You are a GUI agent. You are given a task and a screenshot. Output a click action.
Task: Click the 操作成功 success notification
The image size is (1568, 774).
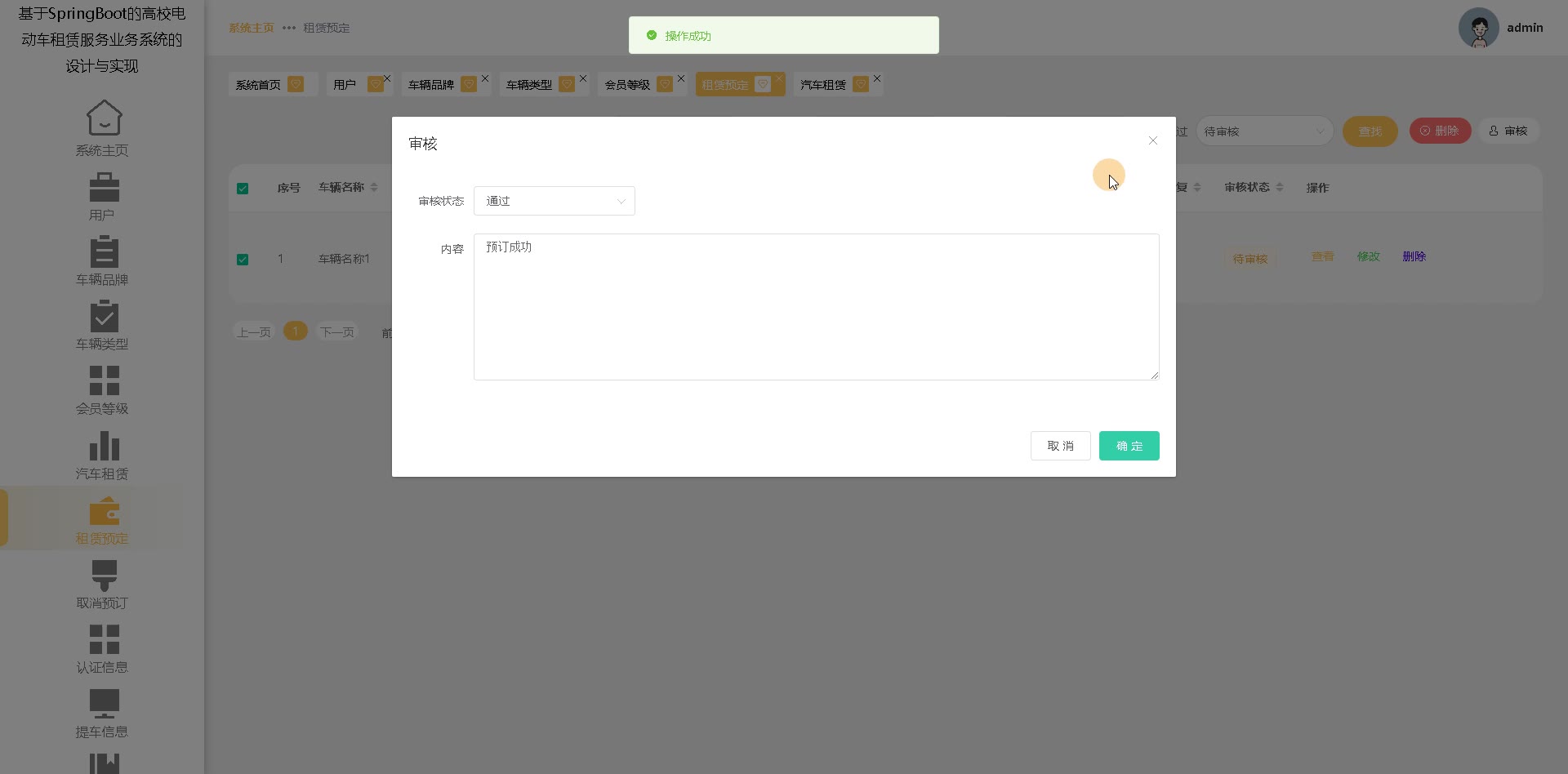coord(784,35)
